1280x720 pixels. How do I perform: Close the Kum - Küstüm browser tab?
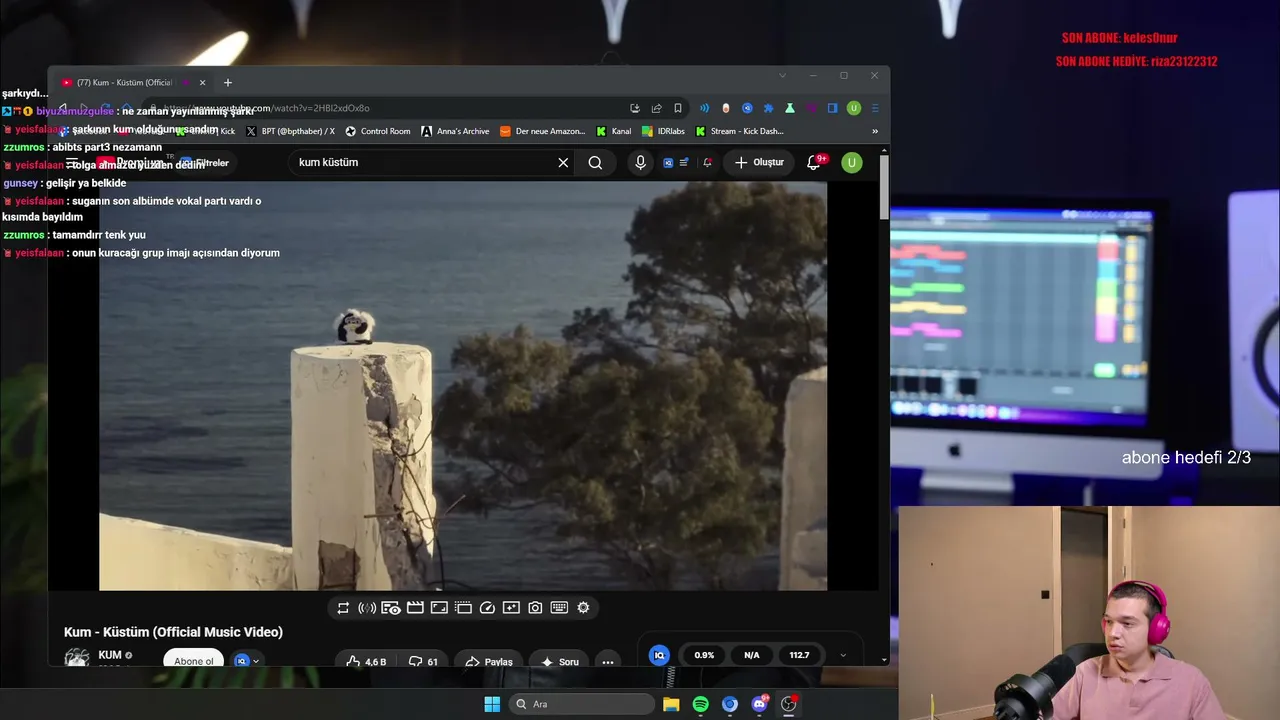203,83
